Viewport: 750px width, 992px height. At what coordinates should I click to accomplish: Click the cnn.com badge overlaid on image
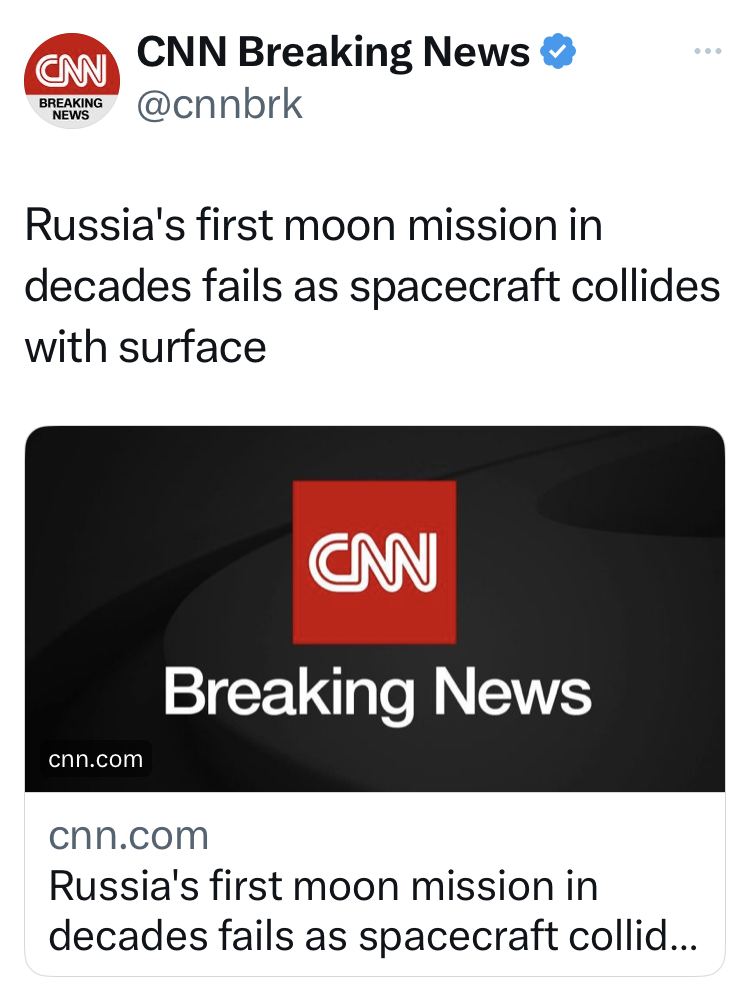[x=96, y=760]
